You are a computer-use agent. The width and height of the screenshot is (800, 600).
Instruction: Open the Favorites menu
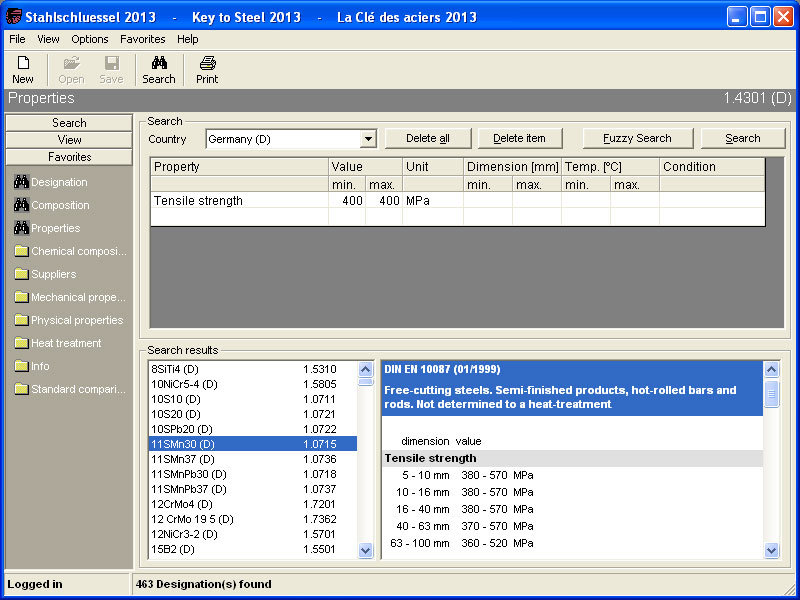click(x=143, y=39)
